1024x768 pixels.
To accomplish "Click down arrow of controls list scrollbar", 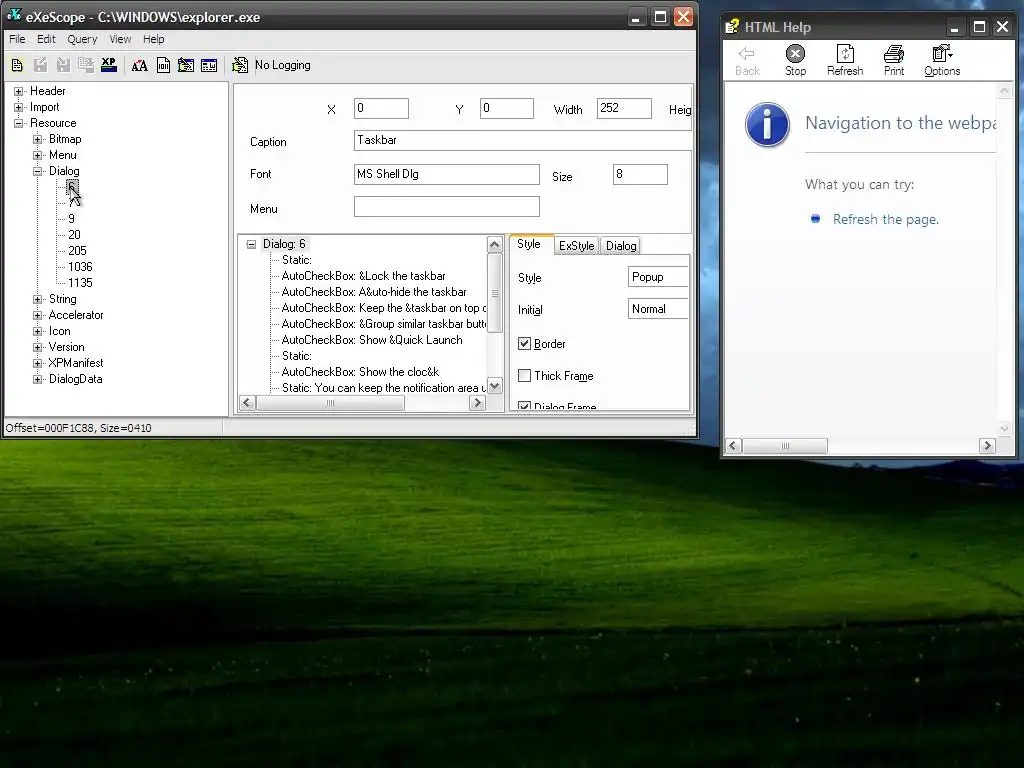I will (494, 386).
